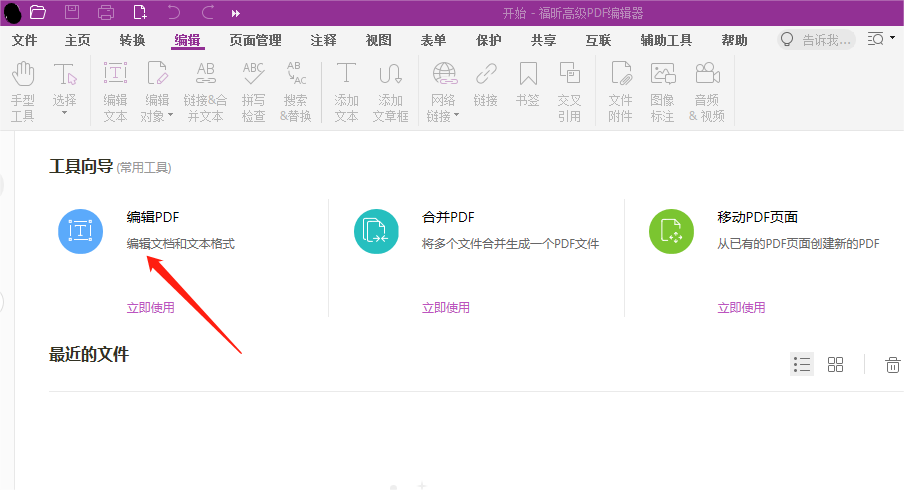This screenshot has height=490, width=904.
Task: Open Search & Replace (搜索&替换)
Action: tap(296, 92)
